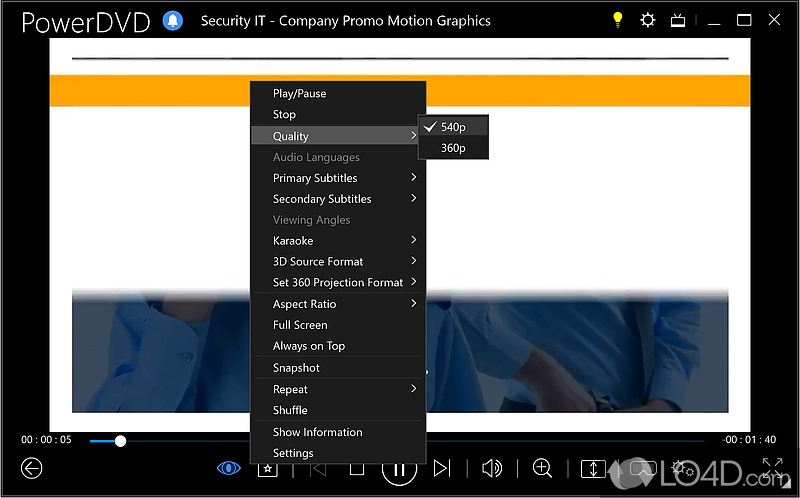The width and height of the screenshot is (800, 498).
Task: Pause playback with the round button
Action: (399, 470)
